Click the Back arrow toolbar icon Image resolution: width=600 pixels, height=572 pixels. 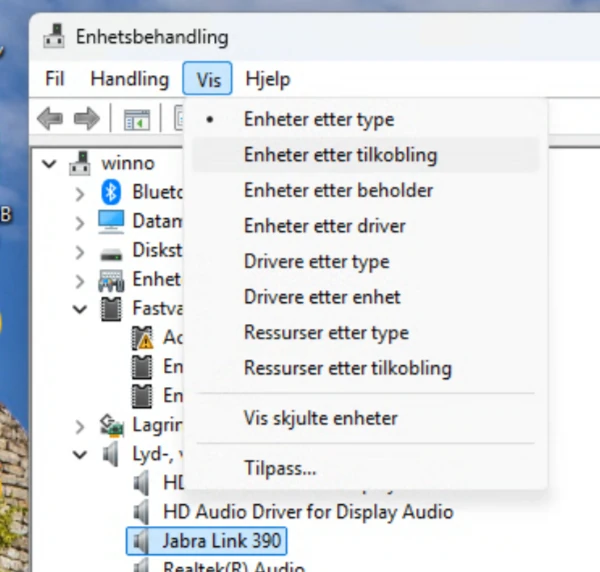coord(50,119)
